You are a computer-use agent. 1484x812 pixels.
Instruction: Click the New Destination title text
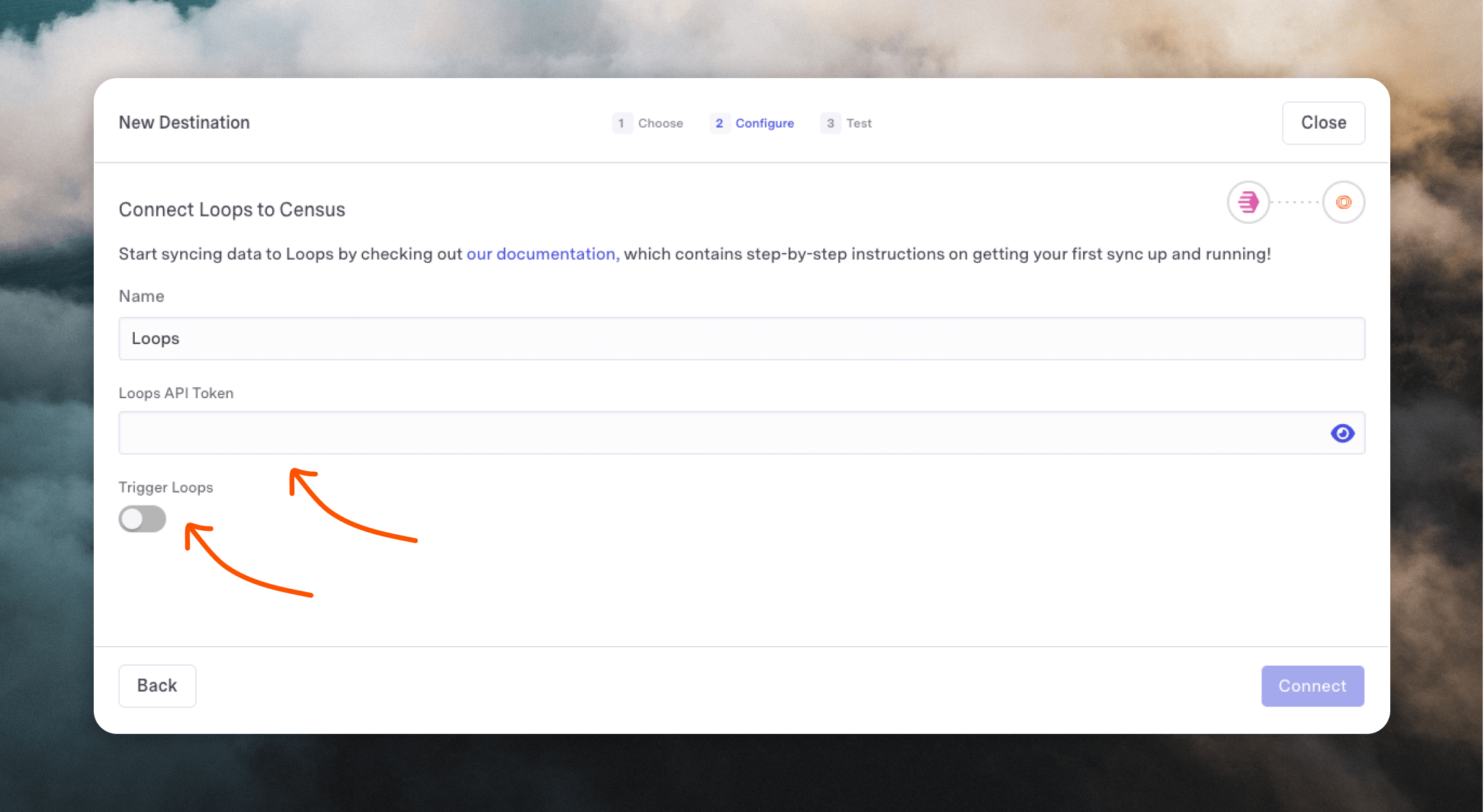184,122
